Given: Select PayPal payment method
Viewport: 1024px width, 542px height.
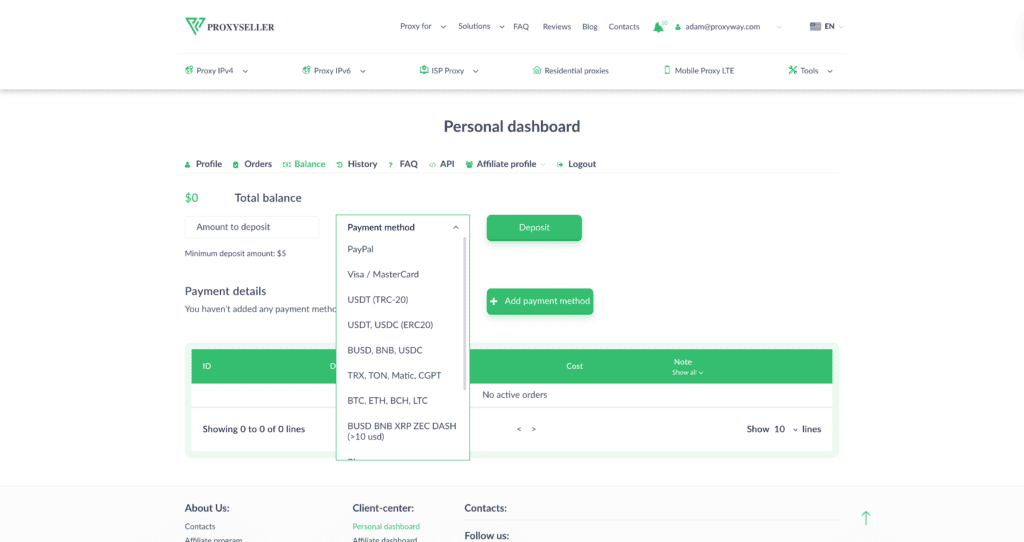Looking at the screenshot, I should pyautogui.click(x=360, y=249).
